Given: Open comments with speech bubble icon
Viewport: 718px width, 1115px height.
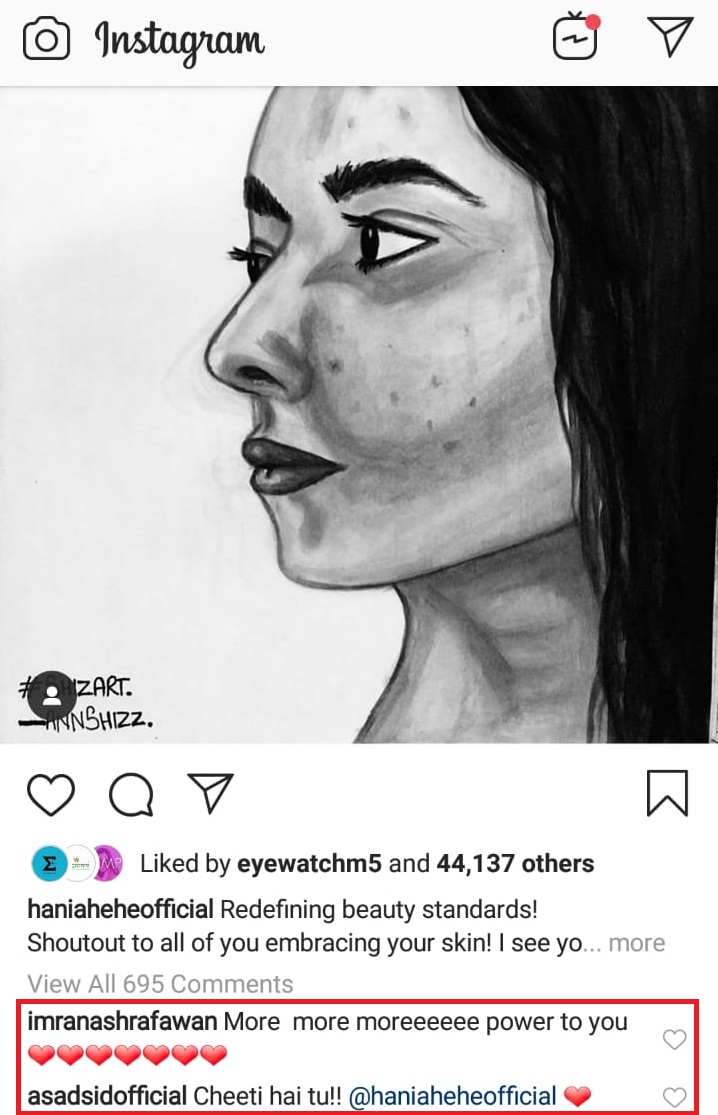Looking at the screenshot, I should 131,794.
